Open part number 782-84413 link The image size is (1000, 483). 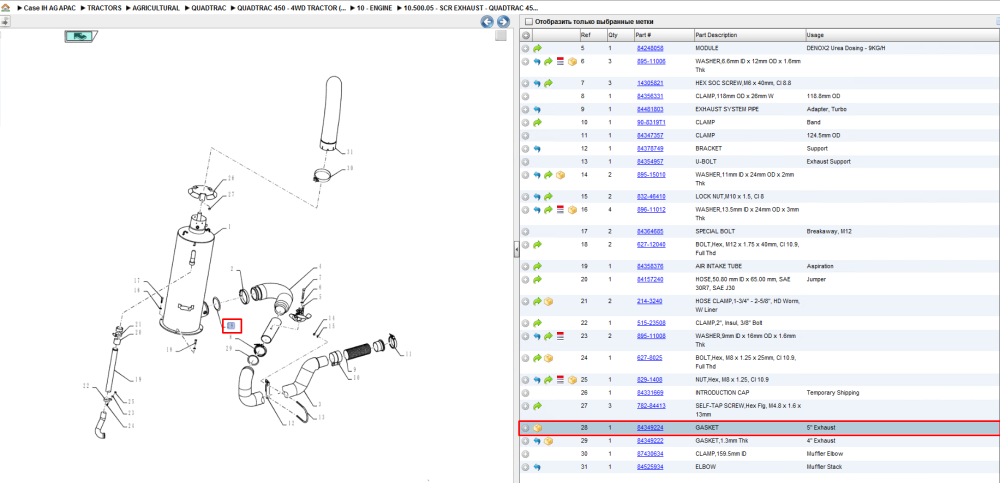(651, 405)
